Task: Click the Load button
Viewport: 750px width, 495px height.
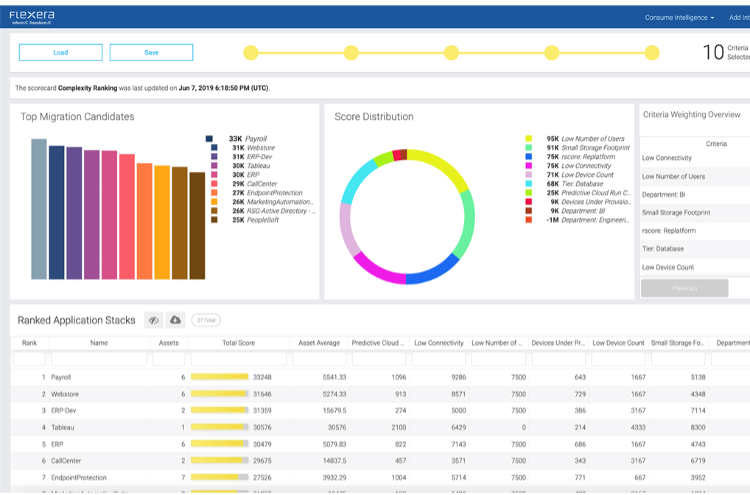Action: pos(60,52)
